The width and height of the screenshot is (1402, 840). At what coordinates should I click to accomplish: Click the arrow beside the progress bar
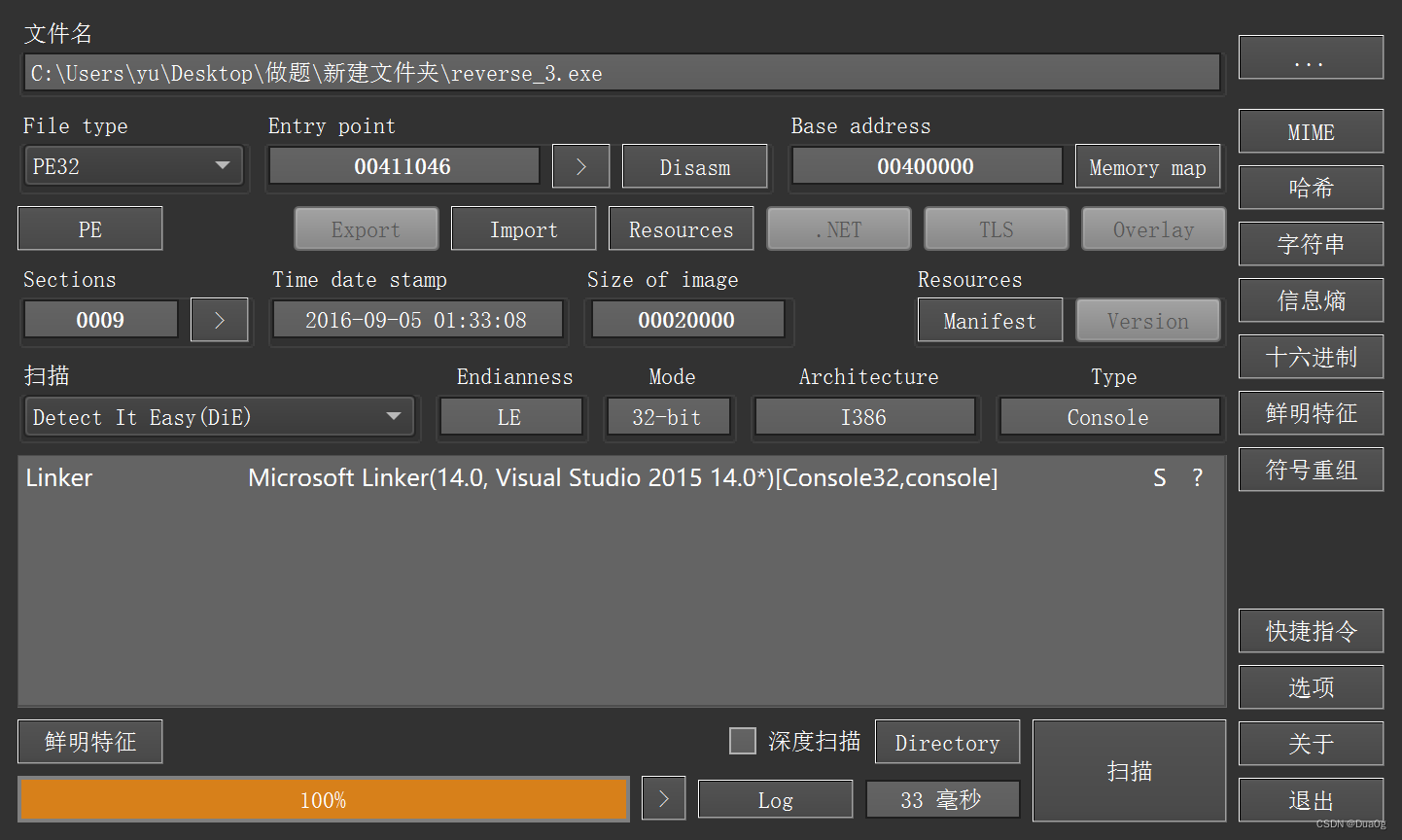coord(663,798)
